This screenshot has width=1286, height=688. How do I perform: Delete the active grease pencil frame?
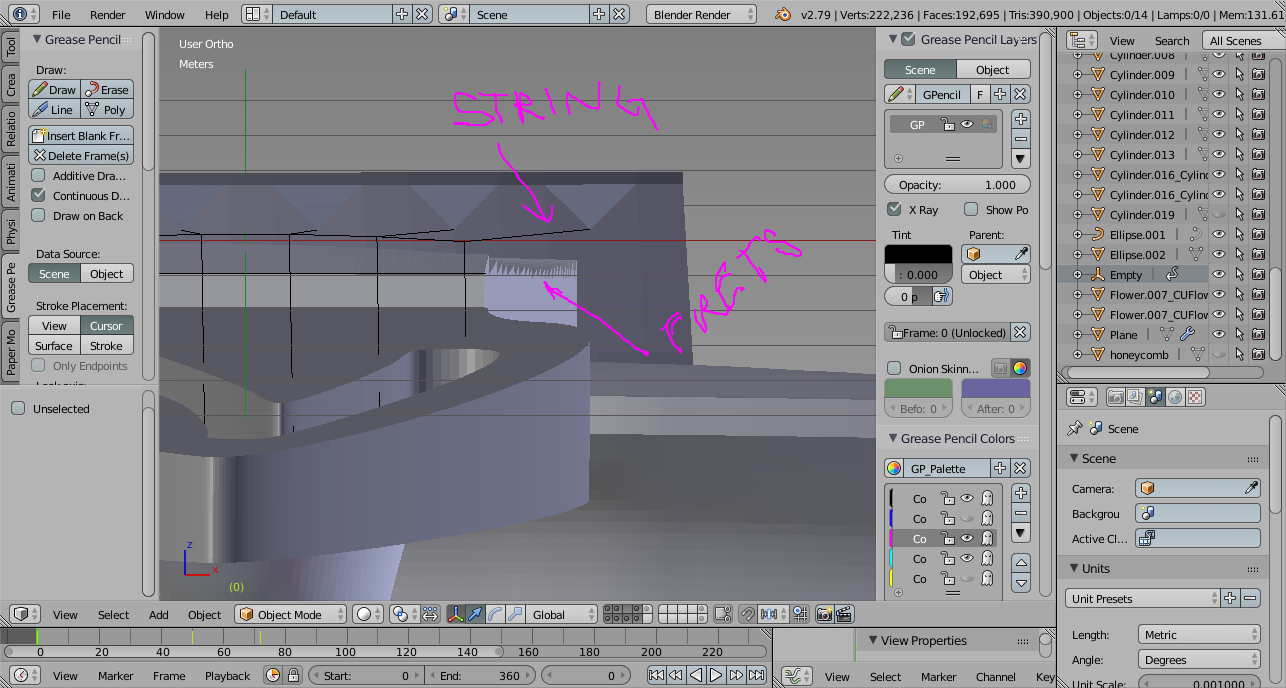tap(1020, 333)
